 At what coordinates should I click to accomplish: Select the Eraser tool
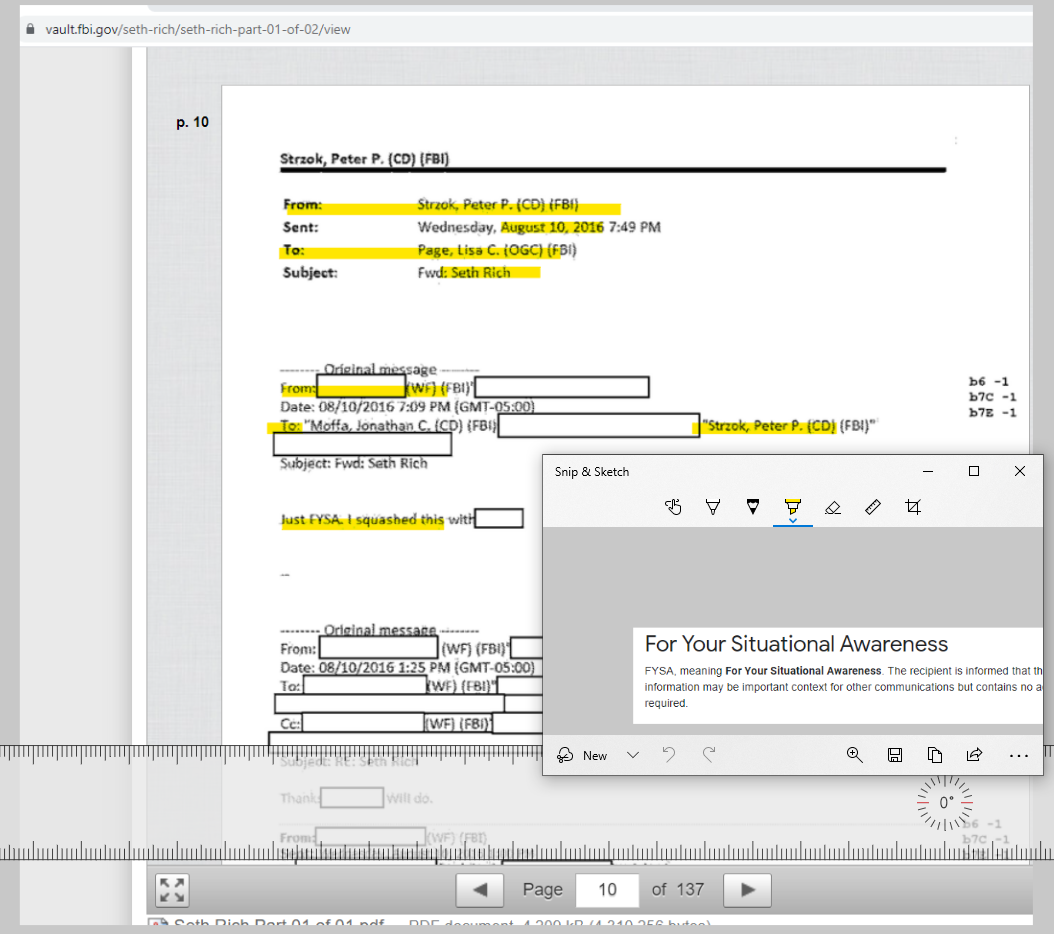coord(833,507)
